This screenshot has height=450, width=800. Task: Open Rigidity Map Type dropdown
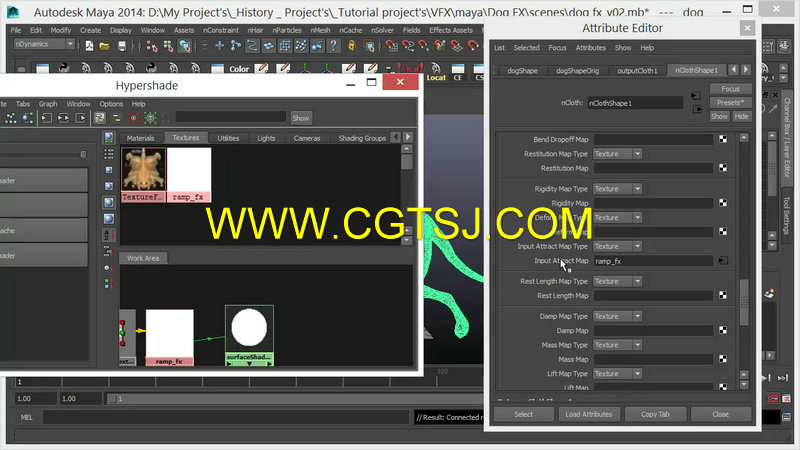click(x=617, y=189)
